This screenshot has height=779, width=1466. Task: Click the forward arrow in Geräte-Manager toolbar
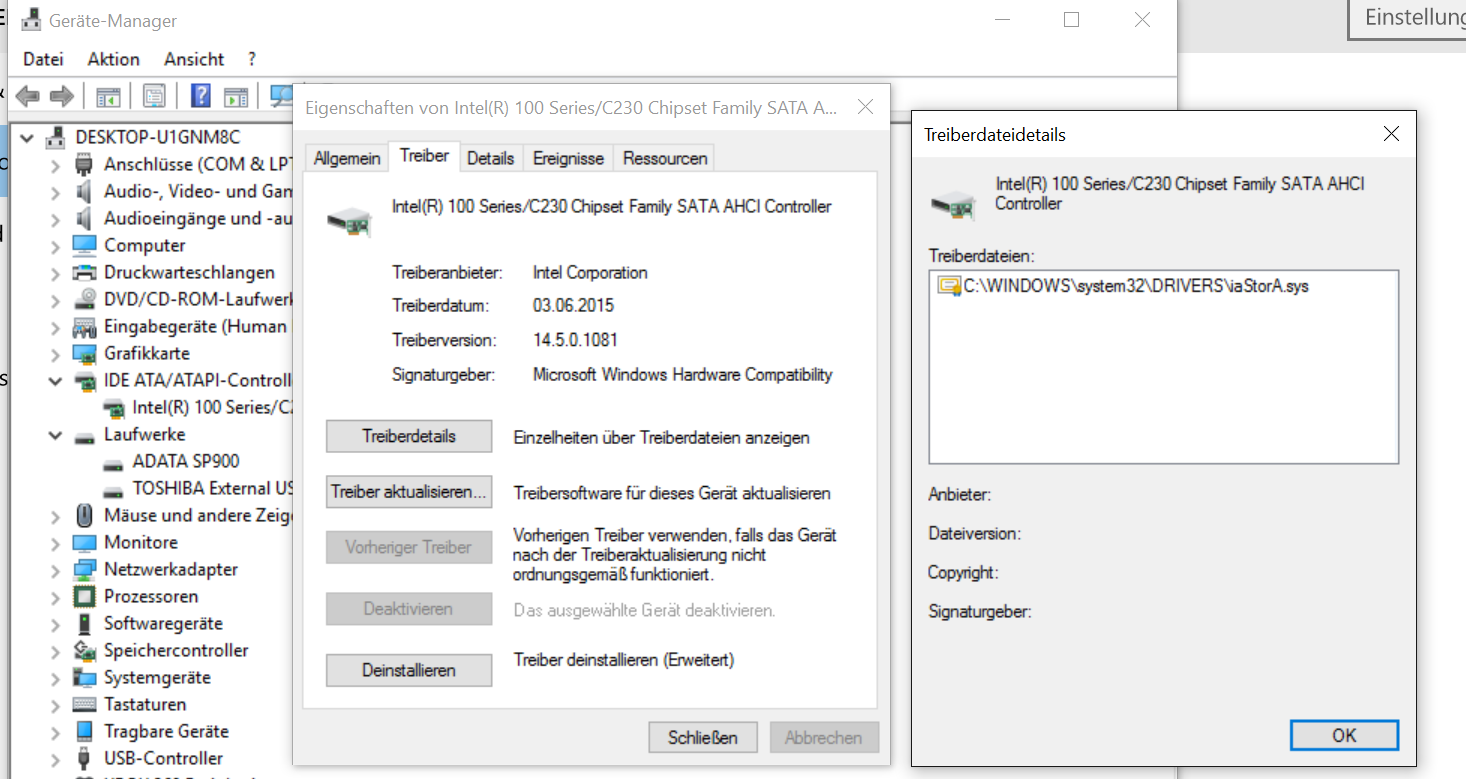tap(62, 96)
